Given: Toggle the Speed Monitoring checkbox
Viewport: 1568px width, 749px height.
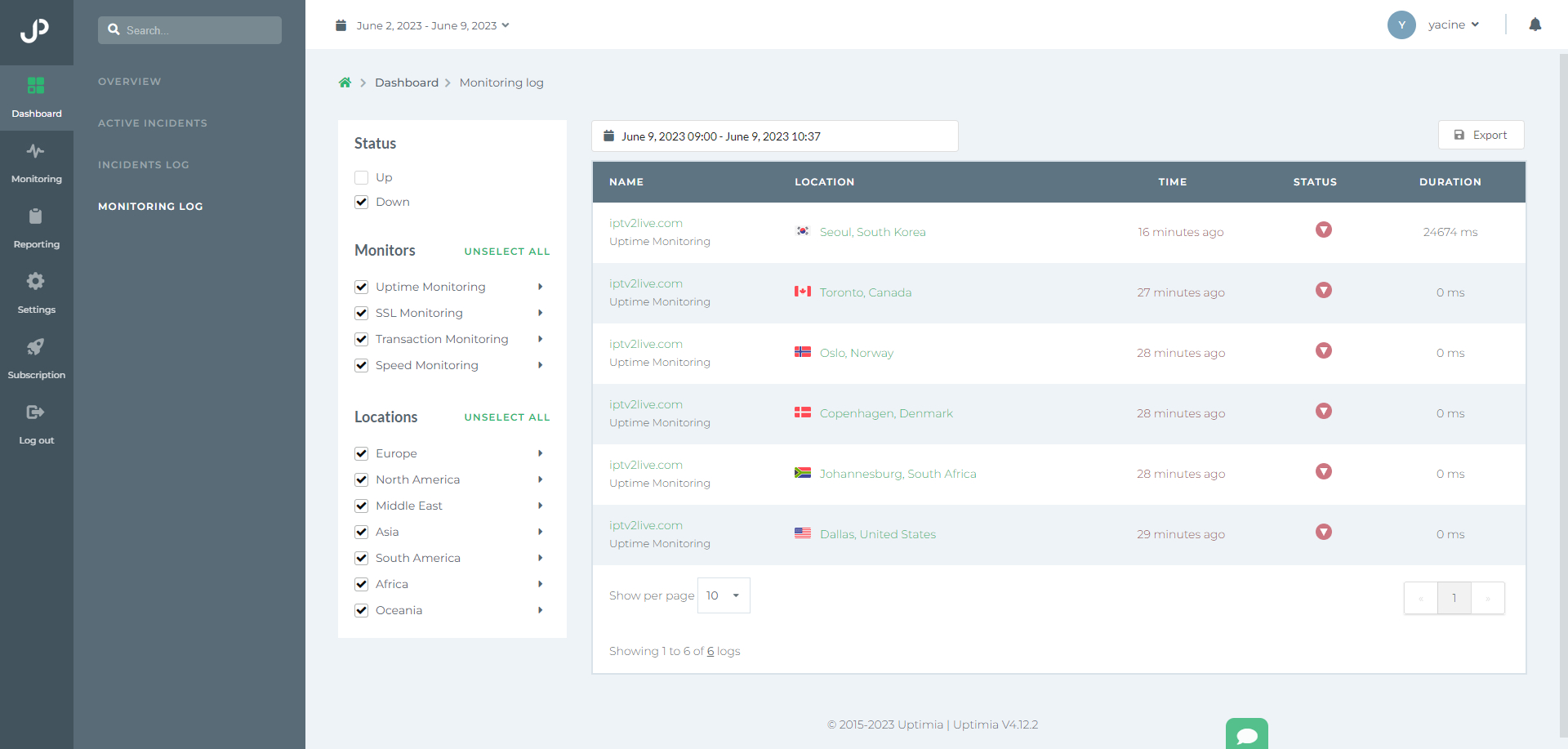Looking at the screenshot, I should (x=362, y=365).
